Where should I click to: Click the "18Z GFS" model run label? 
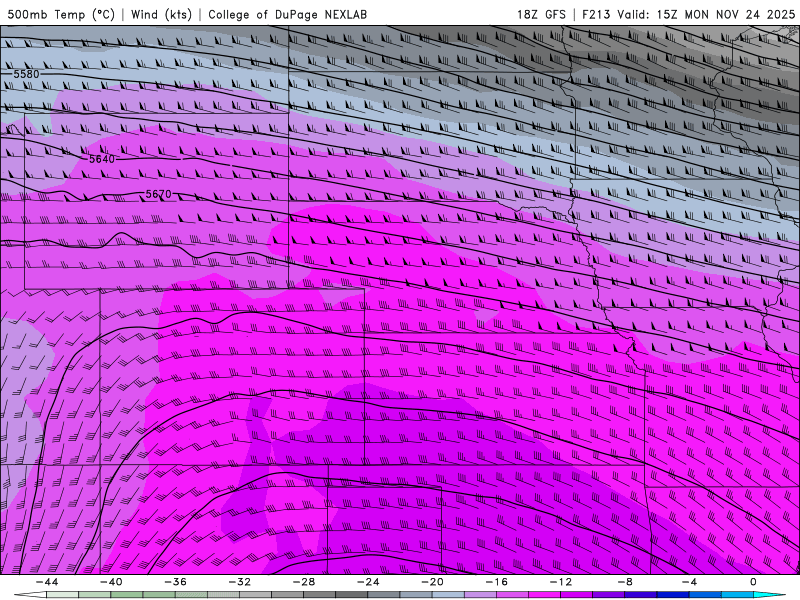pos(541,14)
